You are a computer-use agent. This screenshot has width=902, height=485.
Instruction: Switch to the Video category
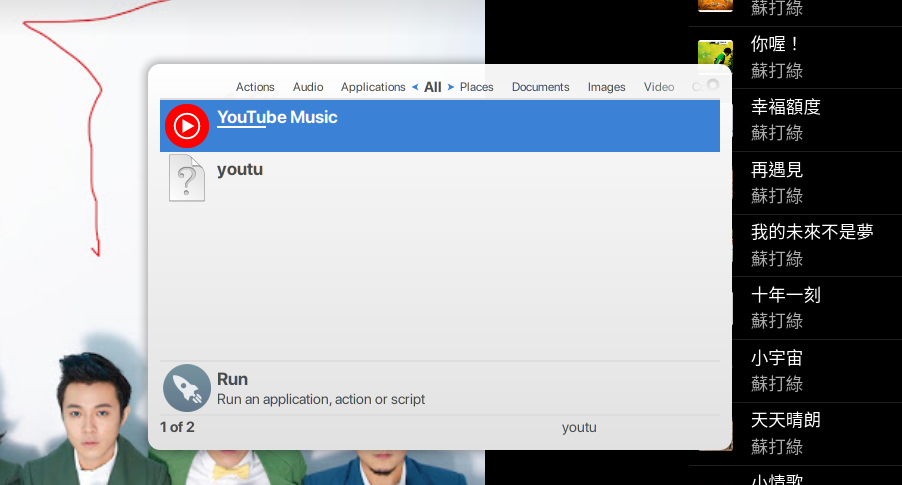click(x=659, y=87)
